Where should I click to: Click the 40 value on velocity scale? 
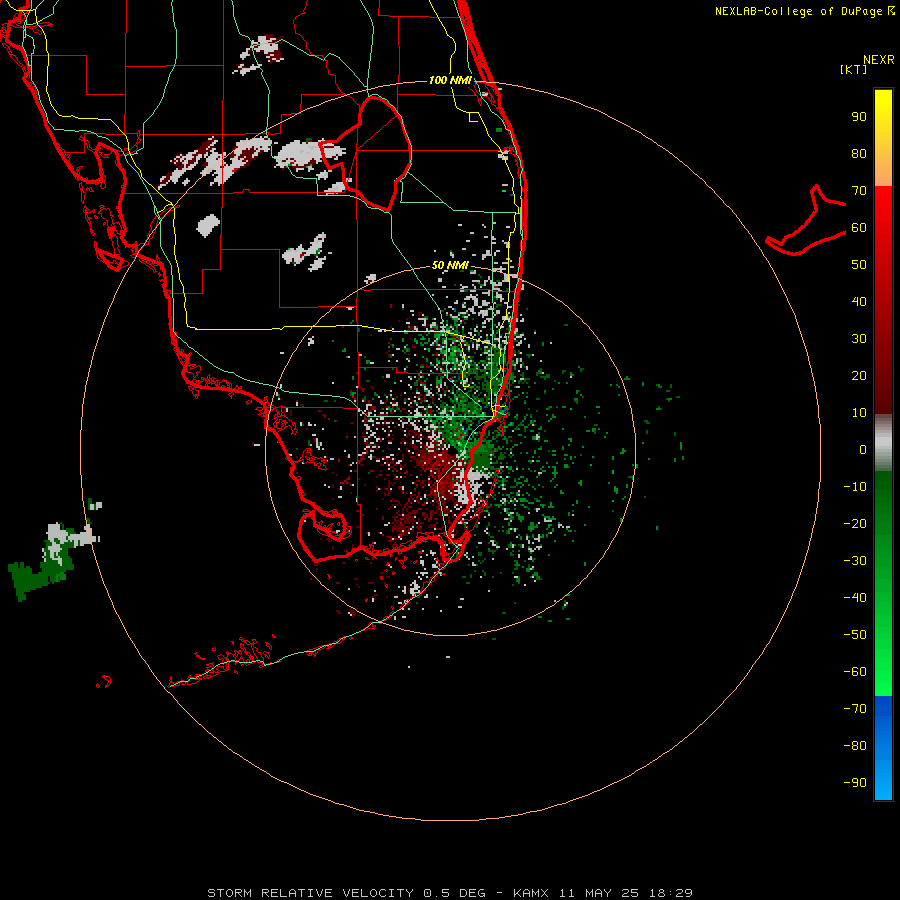pos(859,301)
